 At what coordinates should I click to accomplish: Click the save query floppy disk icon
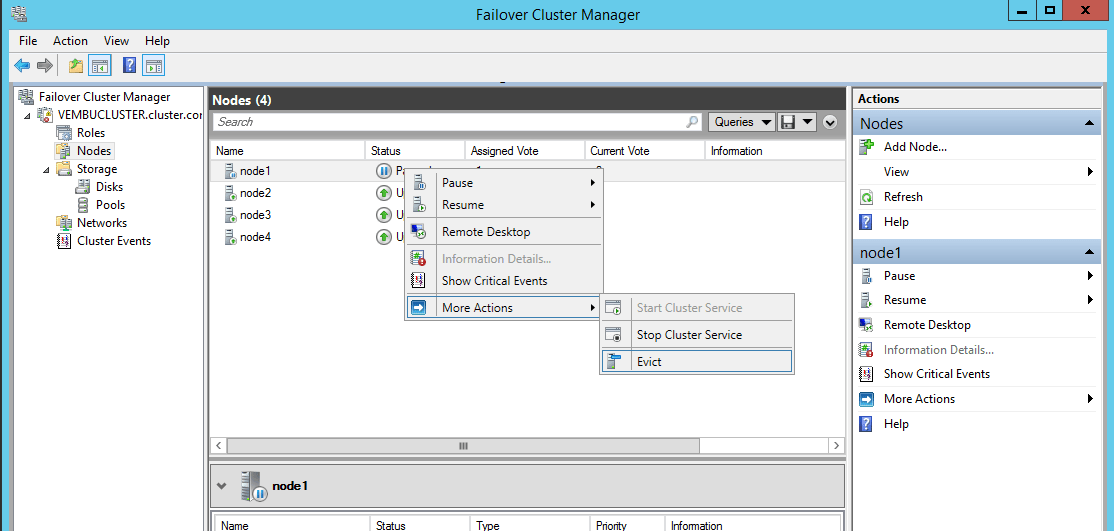click(x=787, y=122)
